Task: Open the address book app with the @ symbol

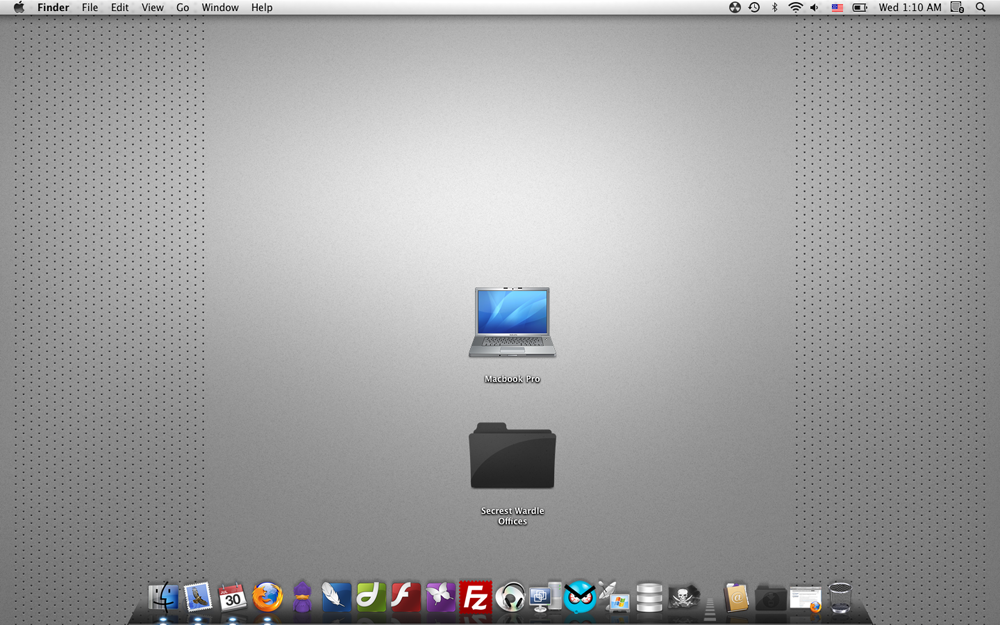Action: pyautogui.click(x=737, y=598)
